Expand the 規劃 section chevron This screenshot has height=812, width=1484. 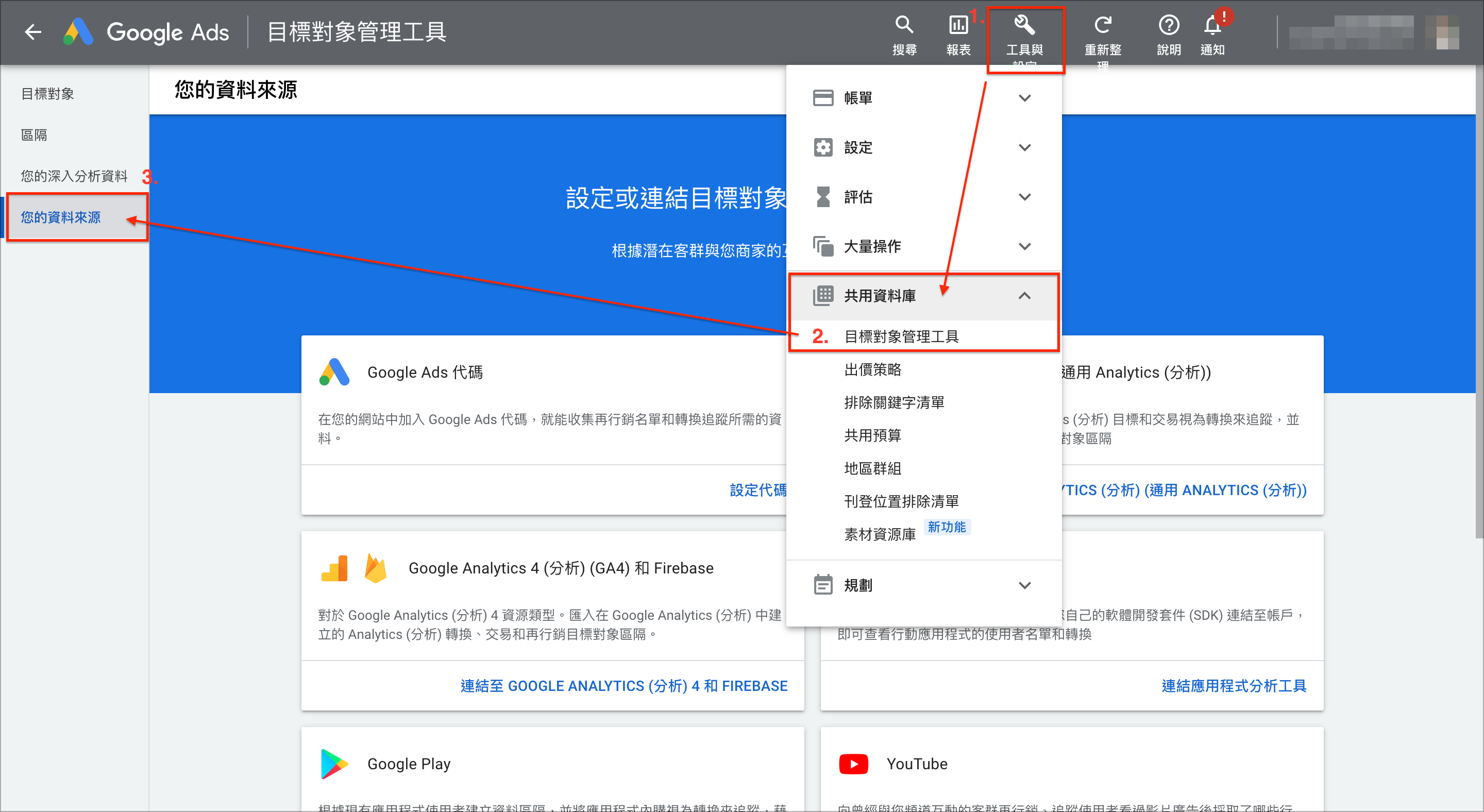1024,585
